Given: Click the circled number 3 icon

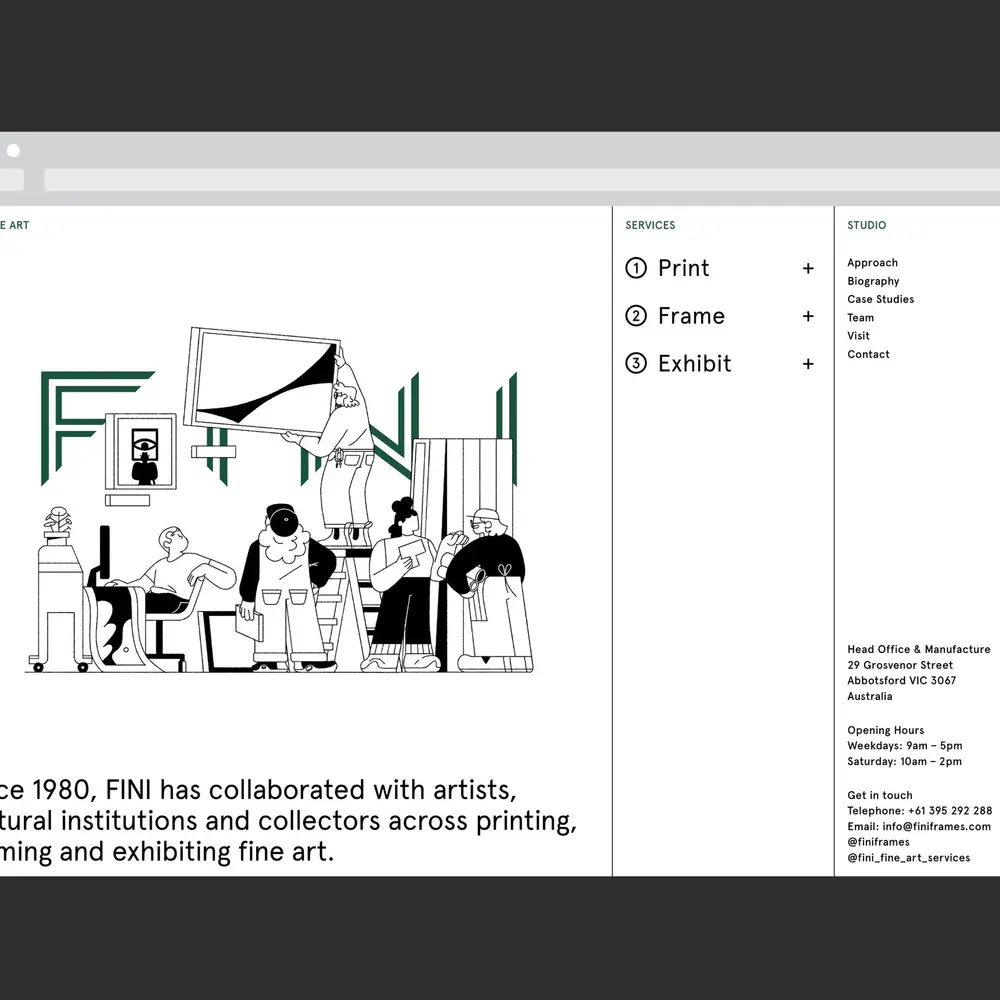Looking at the screenshot, I should pos(636,364).
